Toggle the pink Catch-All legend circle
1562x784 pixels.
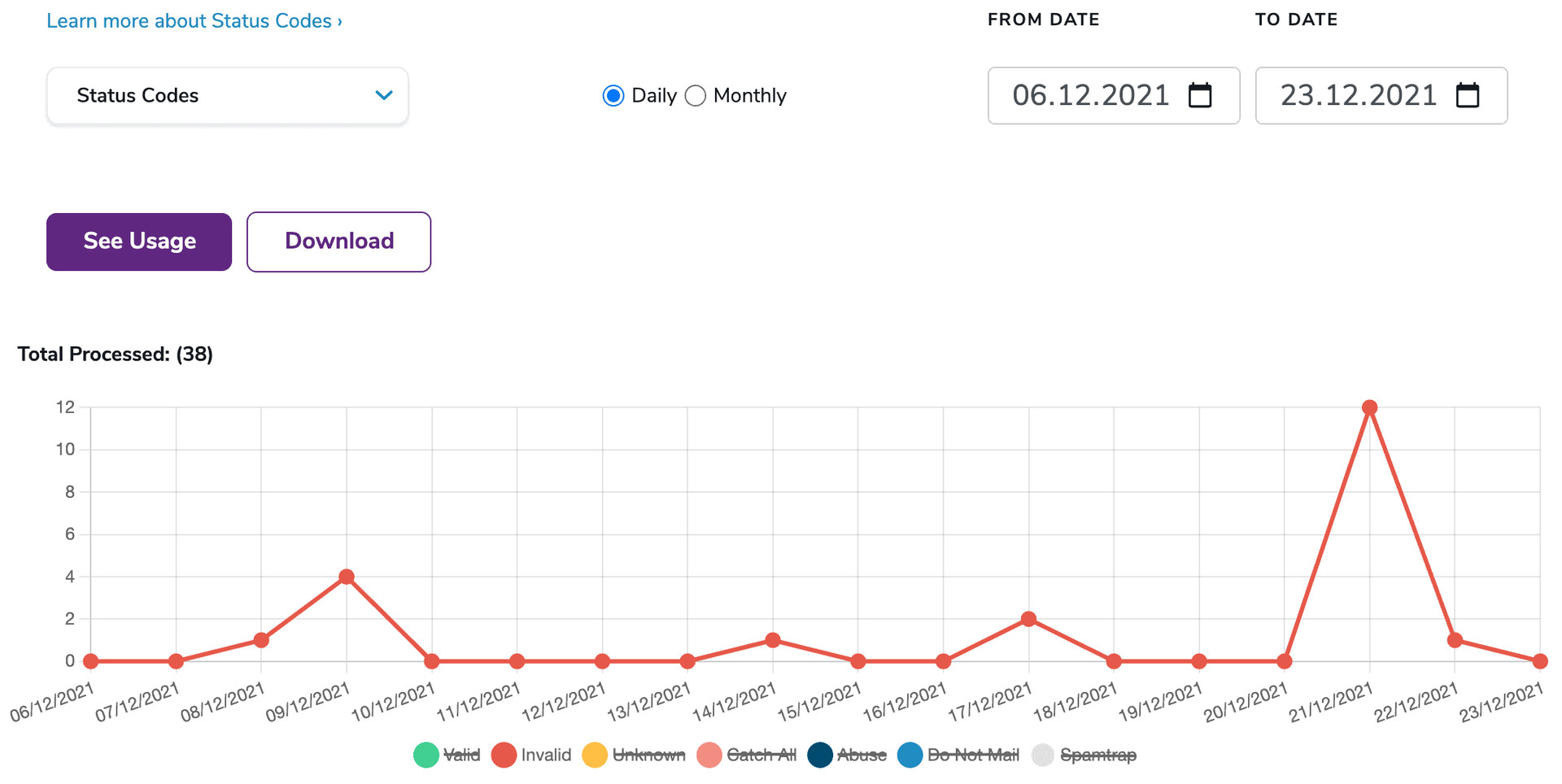tap(709, 755)
